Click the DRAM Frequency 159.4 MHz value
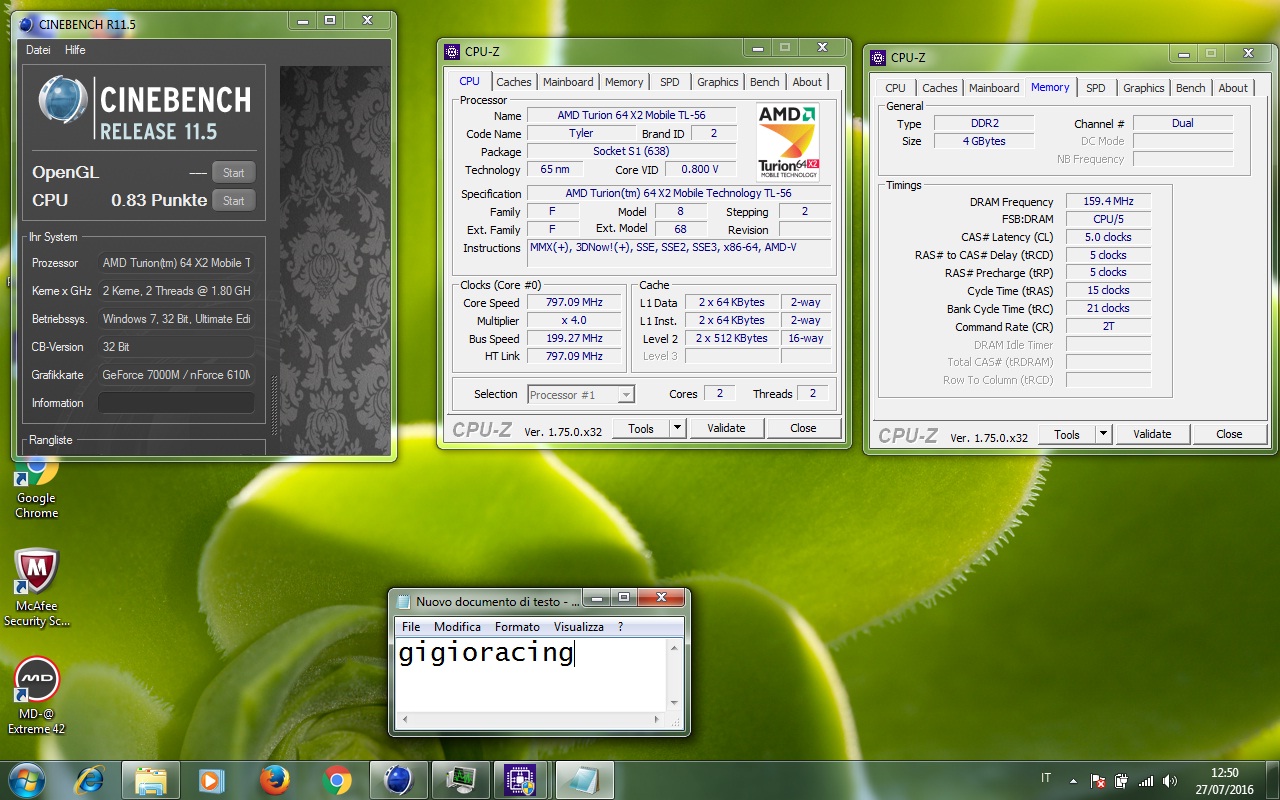The image size is (1280, 800). coord(1108,201)
